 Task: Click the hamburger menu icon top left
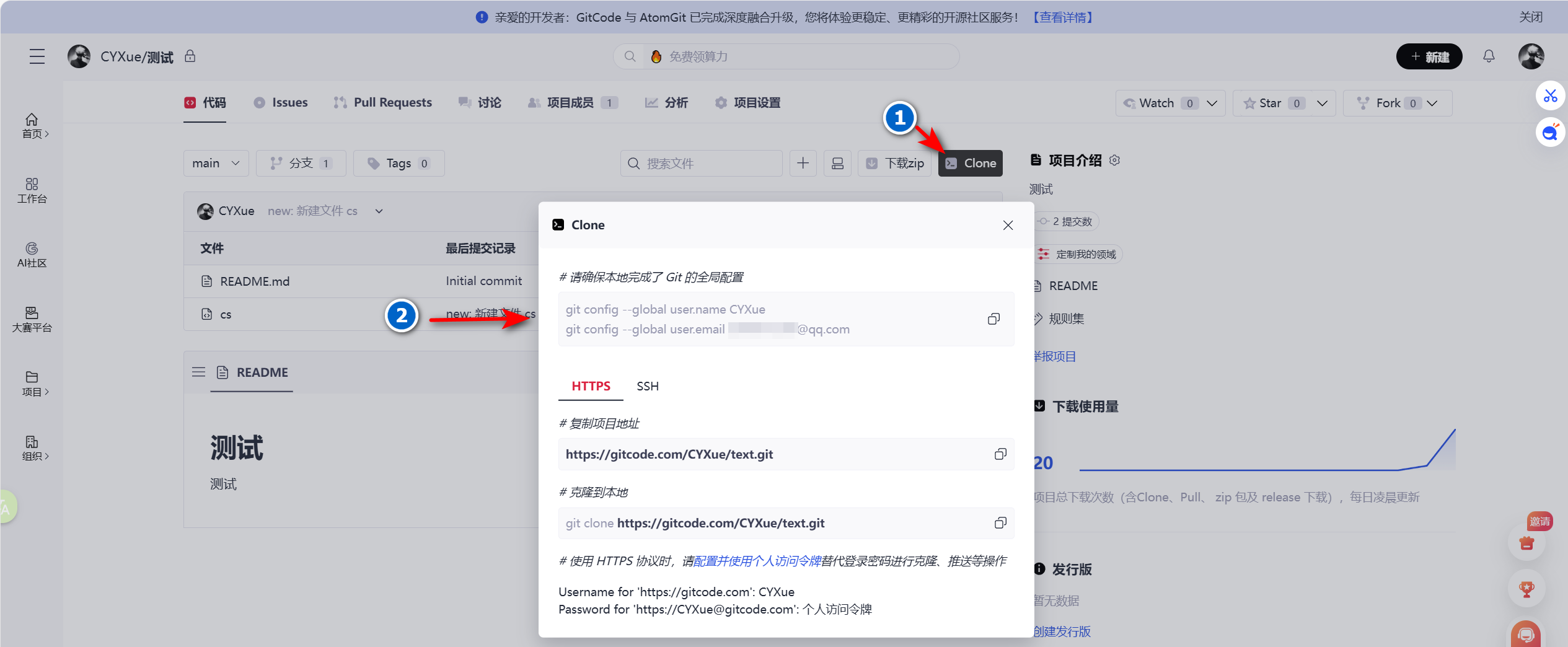[37, 56]
